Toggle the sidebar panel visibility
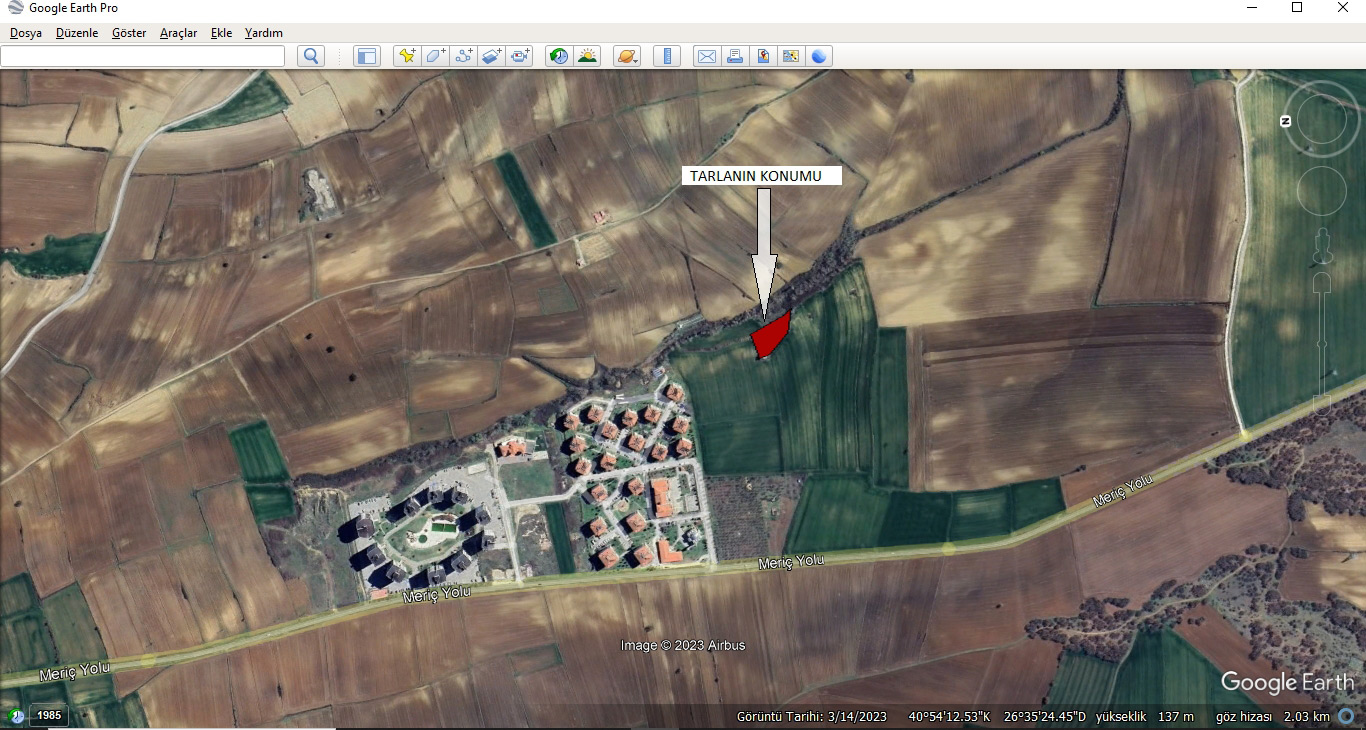Viewport: 1366px width, 730px height. (x=367, y=56)
